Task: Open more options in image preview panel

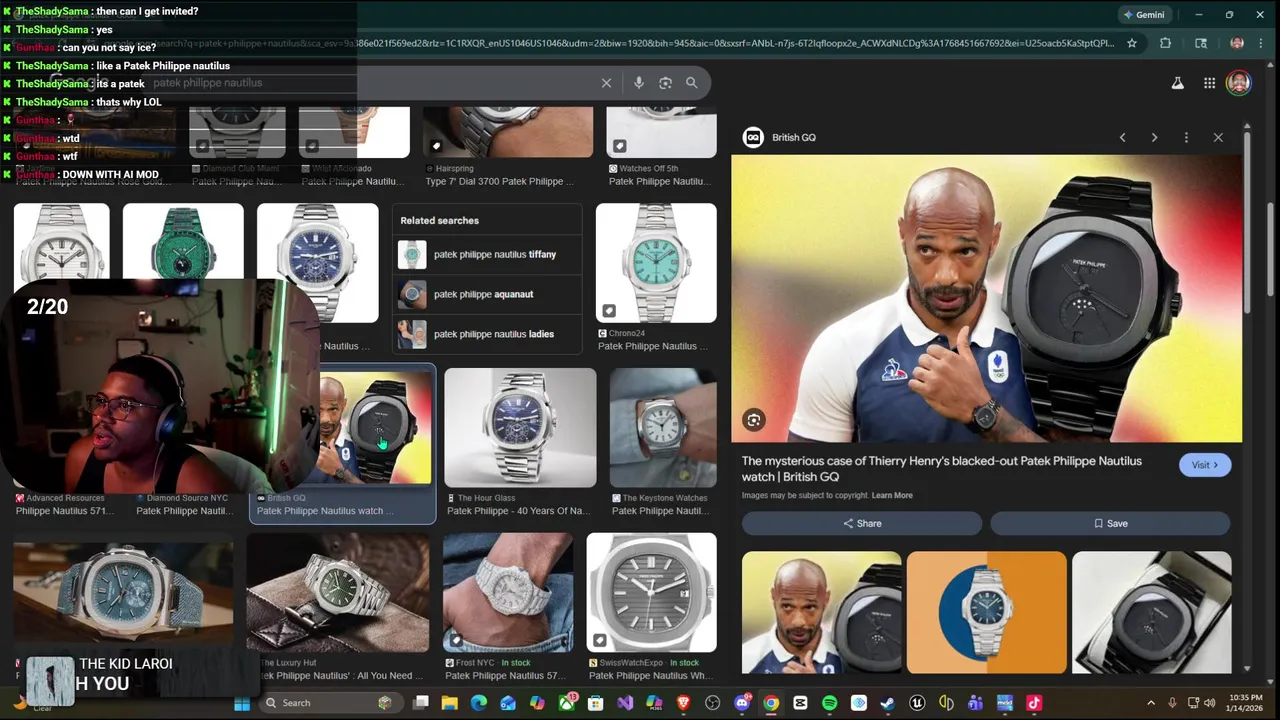Action: click(1186, 138)
